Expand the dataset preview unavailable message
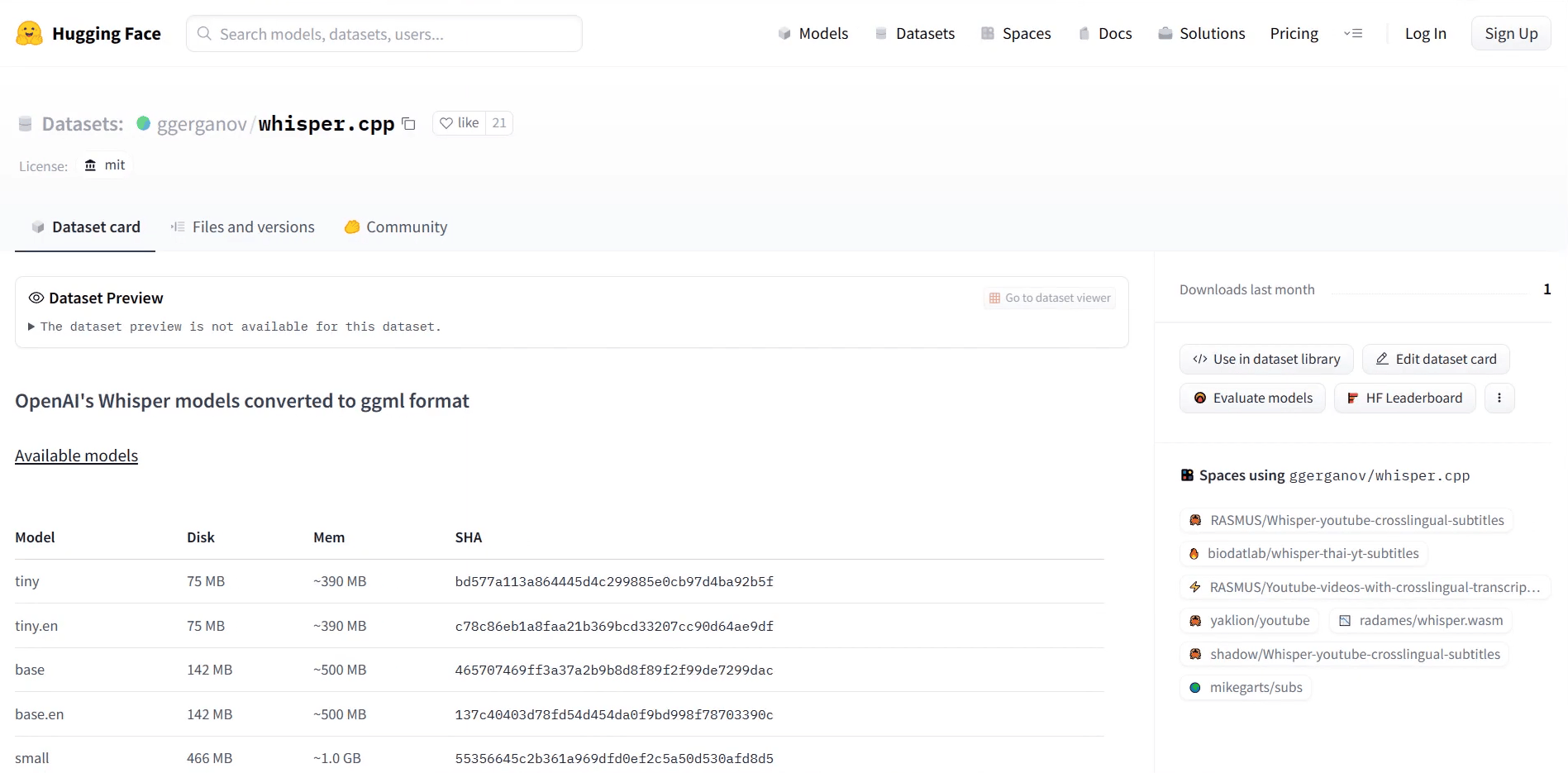1568x773 pixels. coord(235,327)
